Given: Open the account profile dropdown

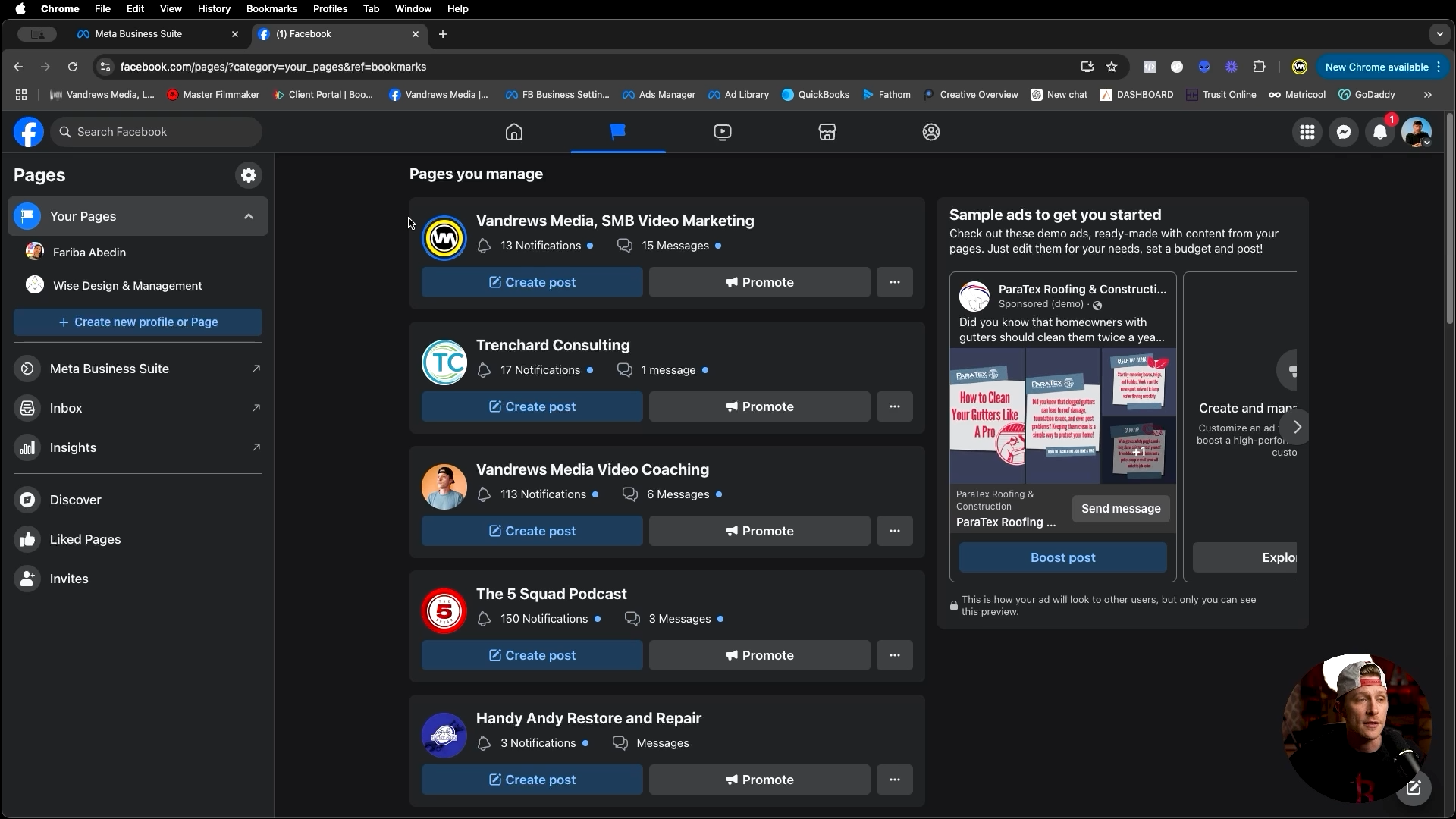Looking at the screenshot, I should point(1417,132).
